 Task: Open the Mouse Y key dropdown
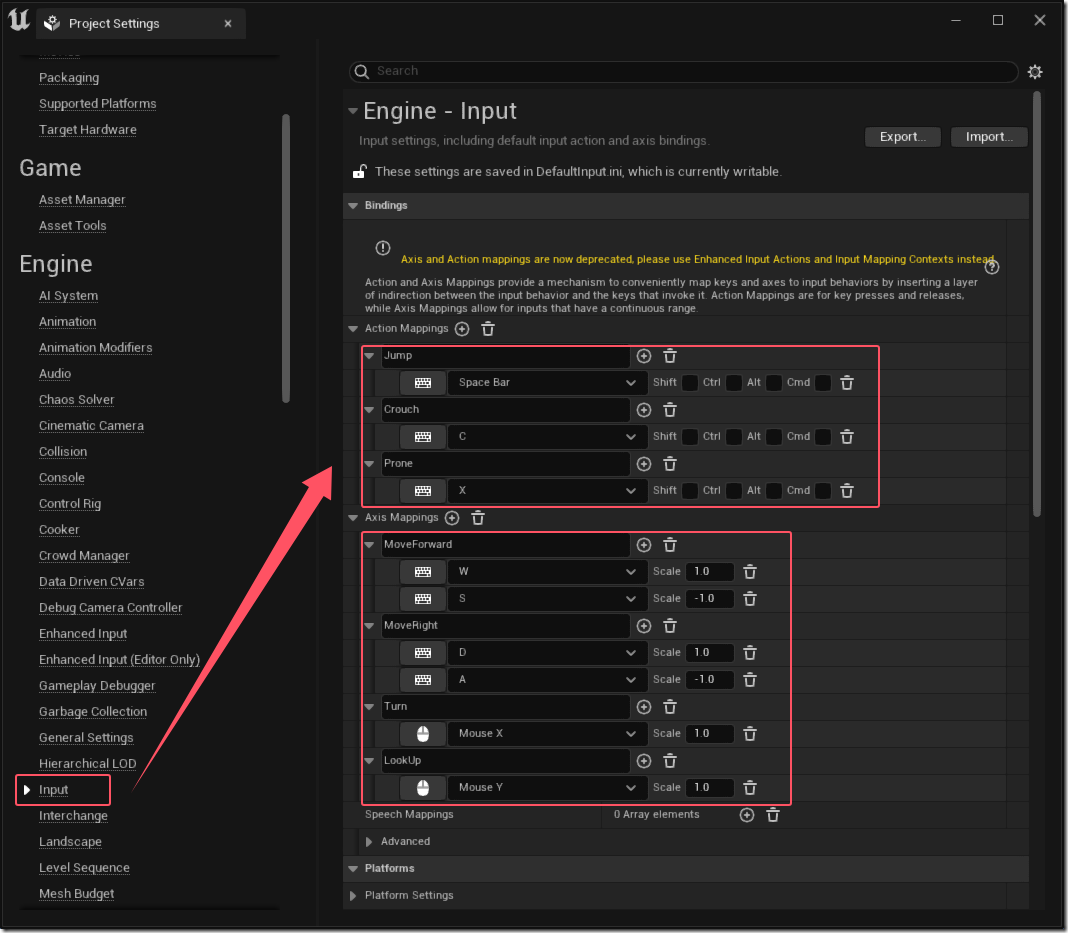[547, 787]
